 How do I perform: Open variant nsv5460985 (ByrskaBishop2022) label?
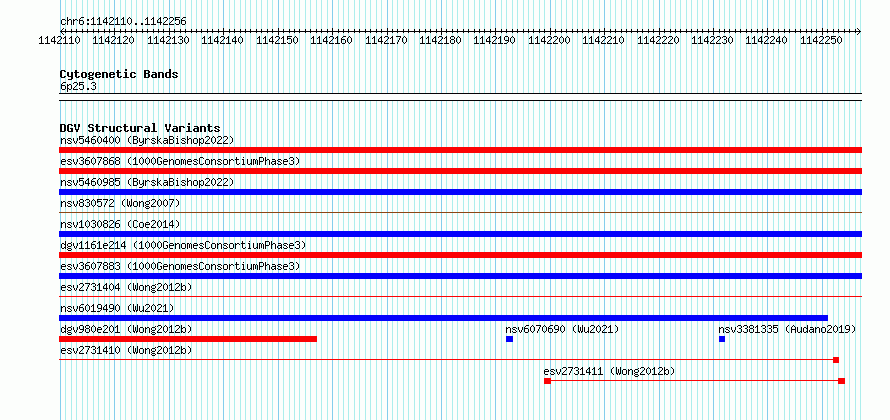click(x=147, y=182)
